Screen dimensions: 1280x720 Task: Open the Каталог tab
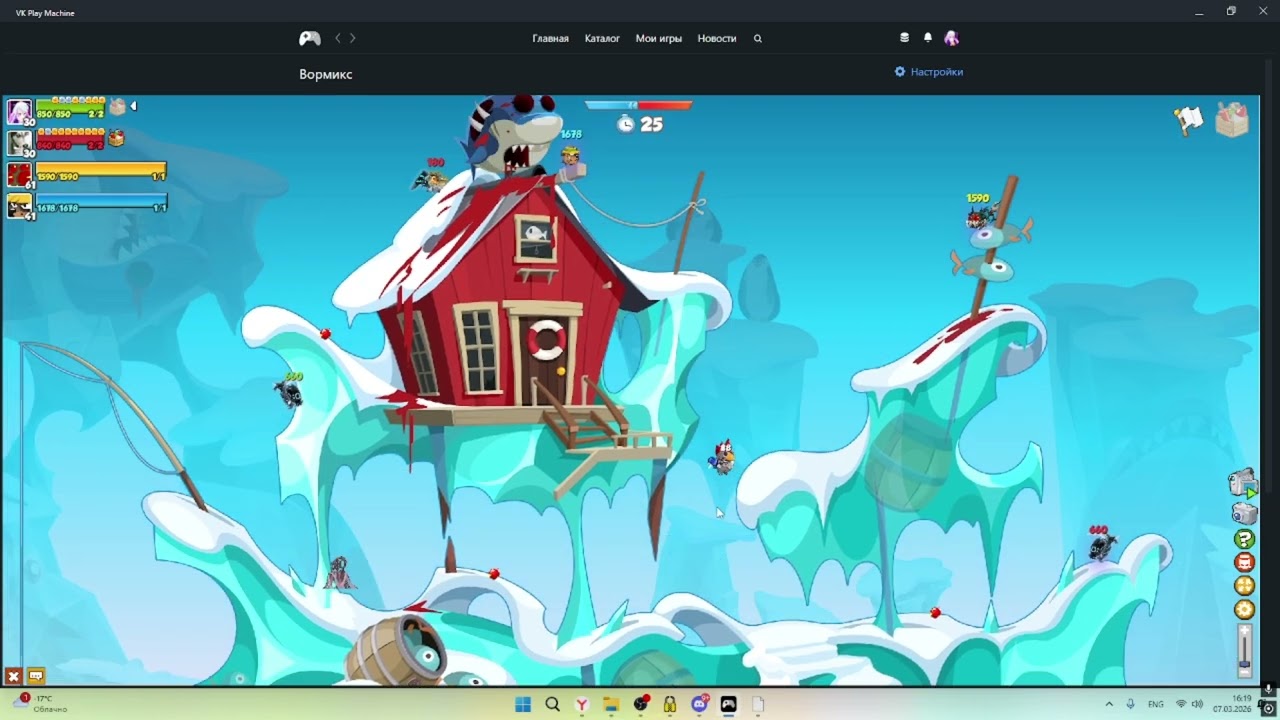(602, 39)
